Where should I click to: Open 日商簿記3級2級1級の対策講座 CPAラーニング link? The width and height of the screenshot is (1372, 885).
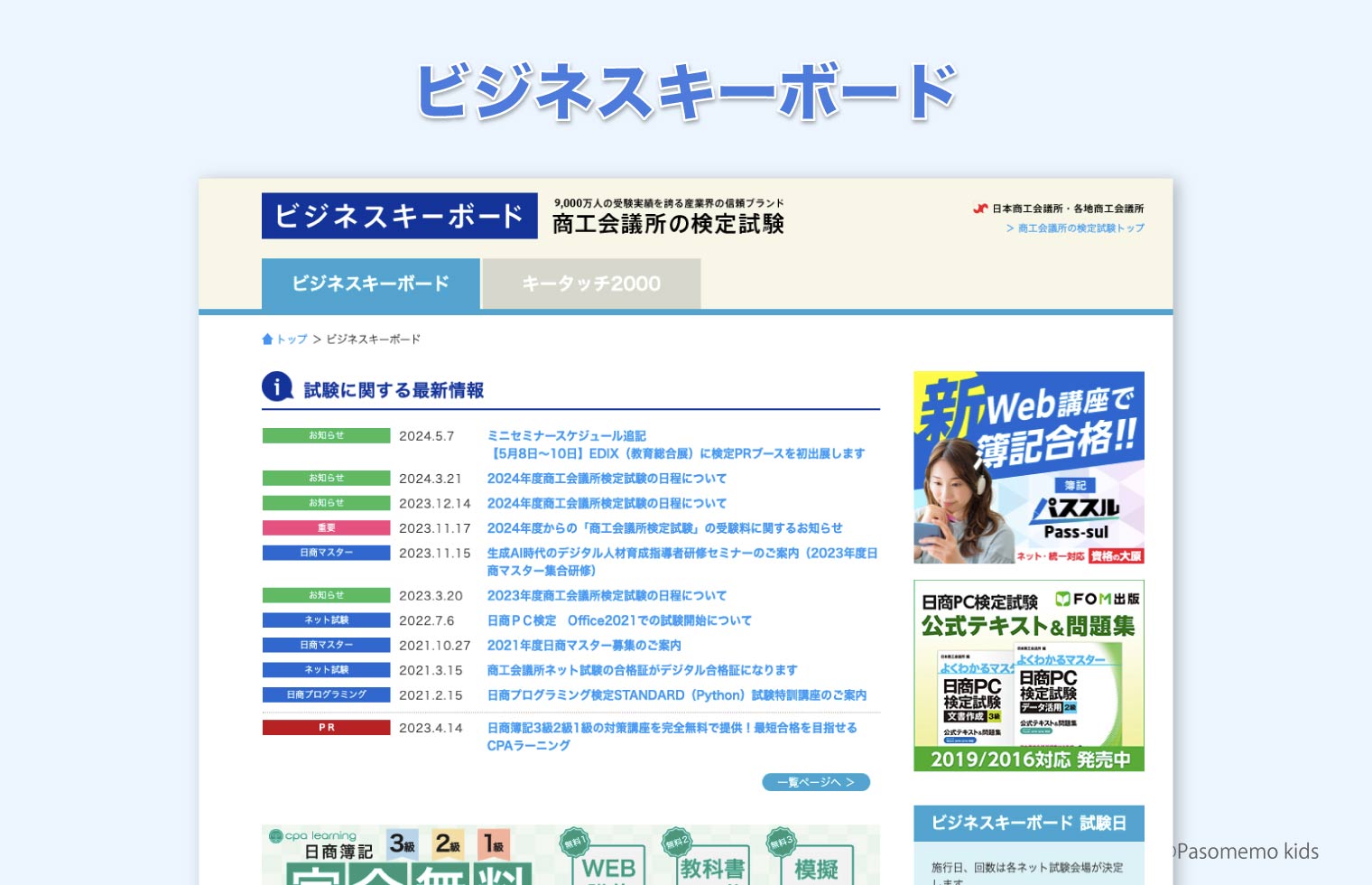coord(672,736)
